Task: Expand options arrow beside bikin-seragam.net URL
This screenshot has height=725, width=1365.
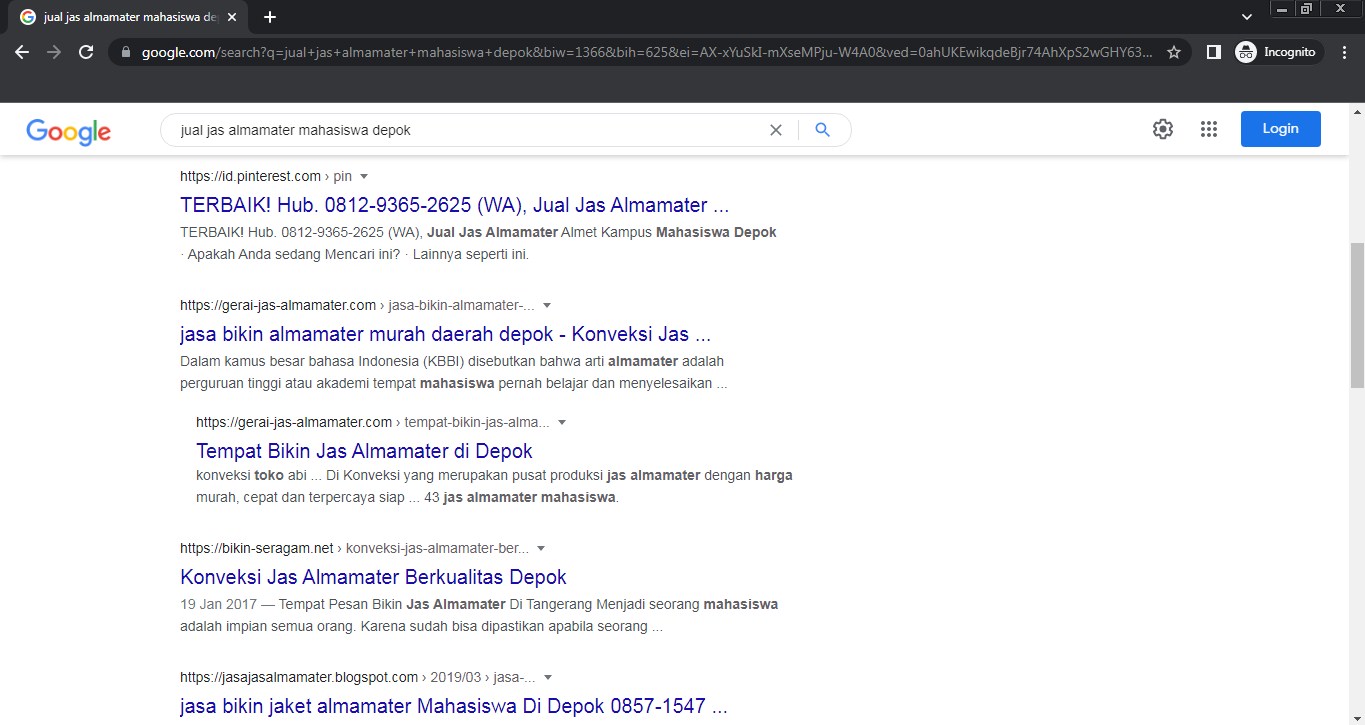Action: [541, 548]
